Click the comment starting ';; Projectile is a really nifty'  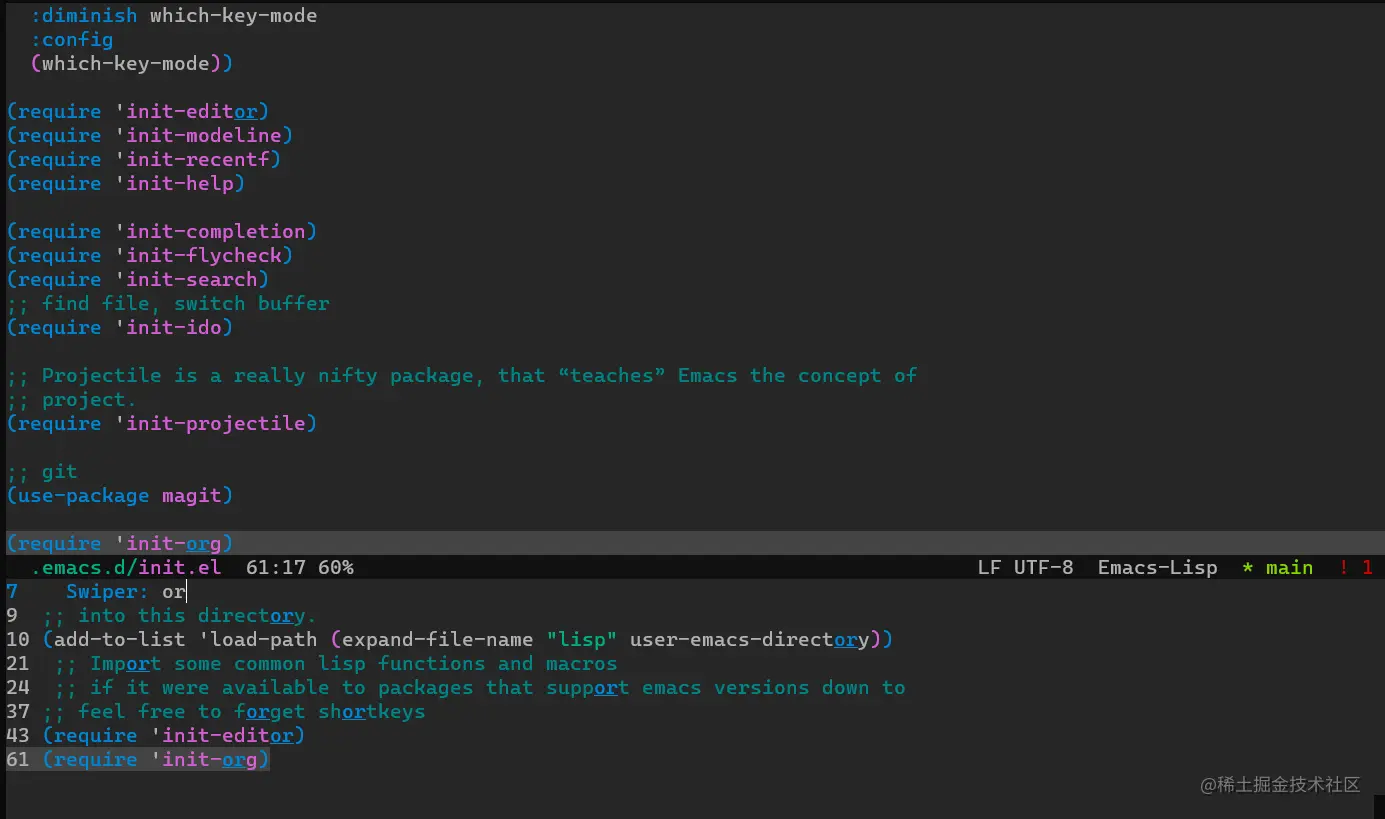462,375
